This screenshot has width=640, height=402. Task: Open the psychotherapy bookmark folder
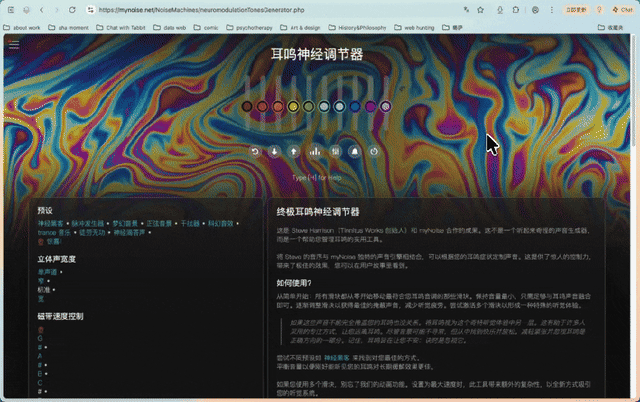pyautogui.click(x=249, y=28)
